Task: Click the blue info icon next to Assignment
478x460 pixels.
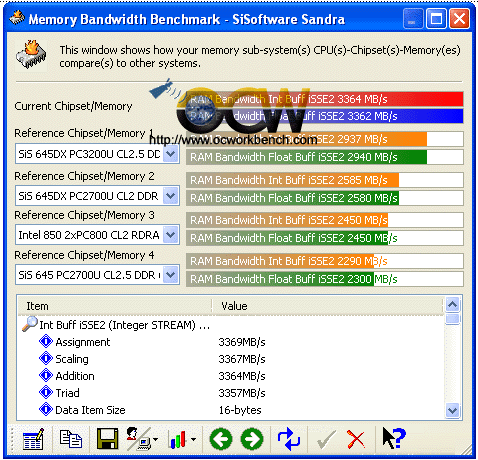Action: [x=46, y=341]
